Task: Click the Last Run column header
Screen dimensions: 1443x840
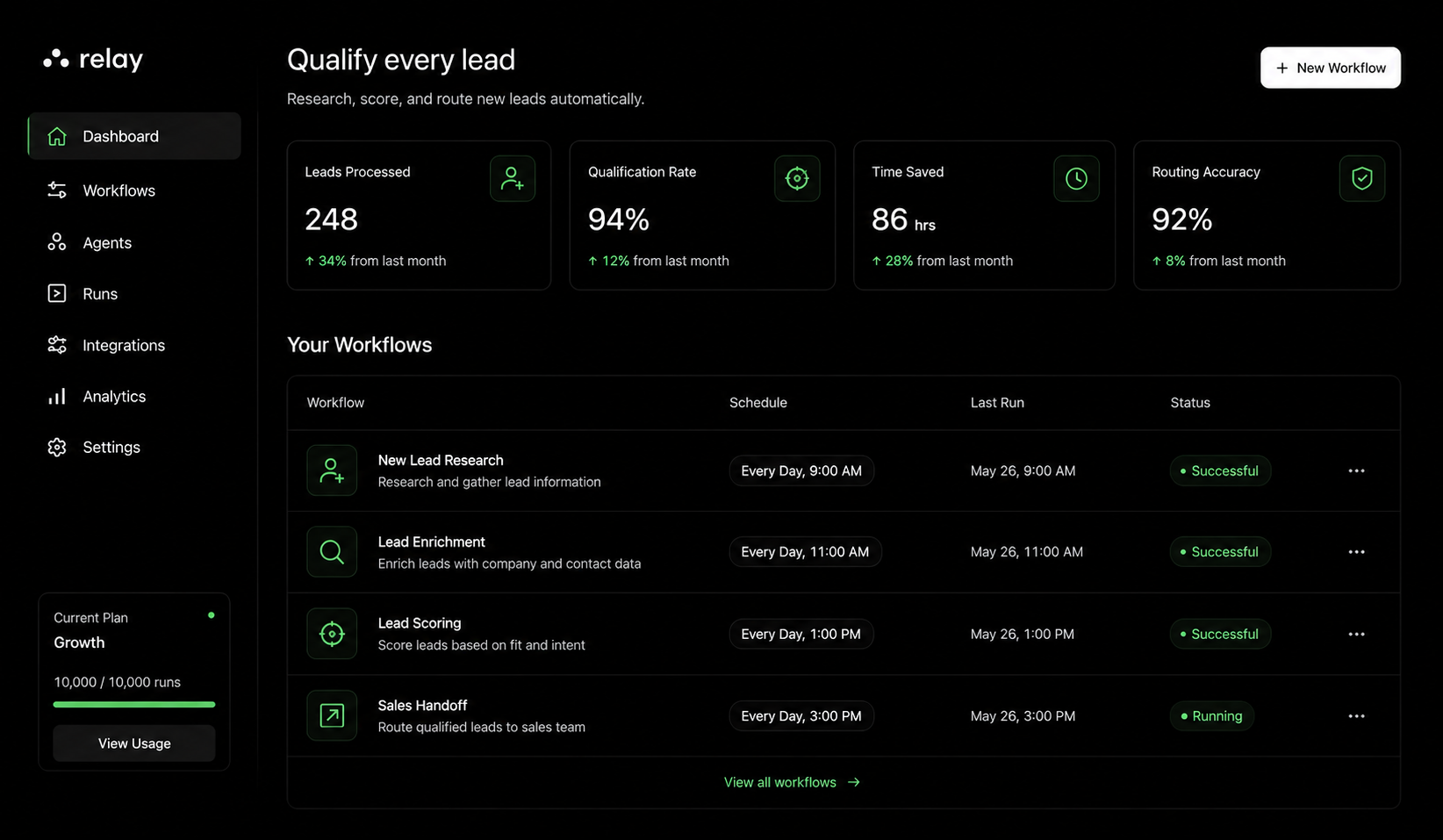Action: pos(997,403)
